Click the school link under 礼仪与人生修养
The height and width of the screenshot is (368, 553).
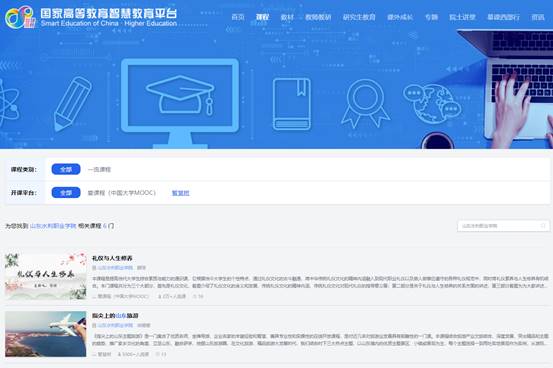115,268
